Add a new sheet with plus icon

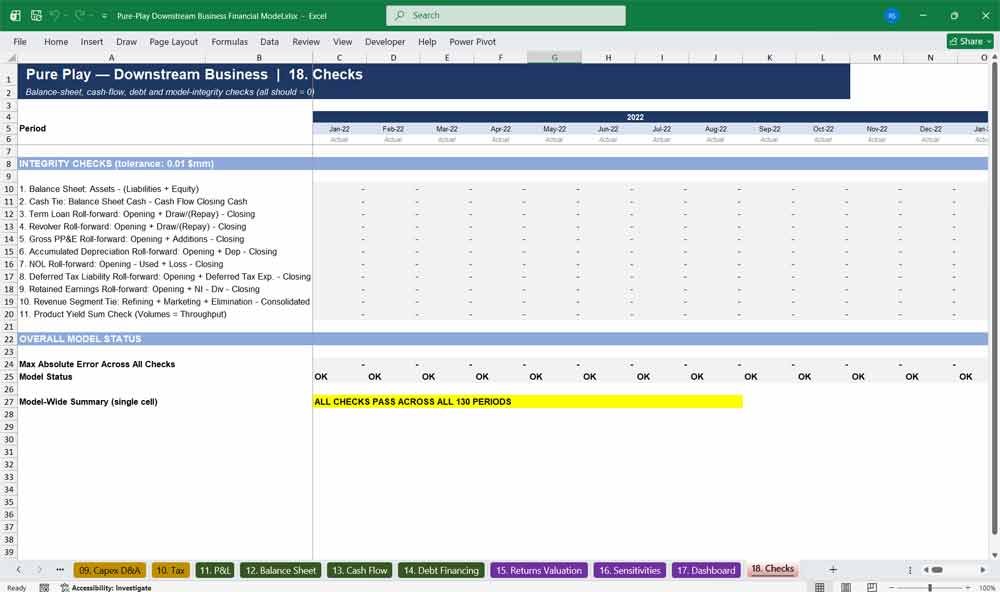pos(833,570)
